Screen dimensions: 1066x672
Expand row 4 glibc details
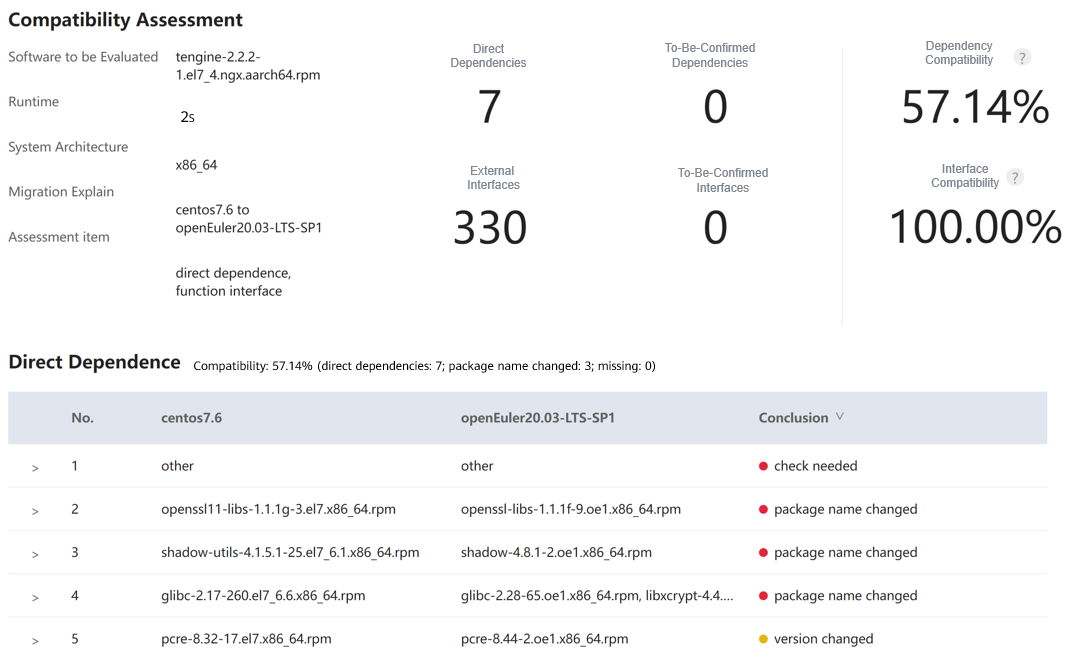coord(35,597)
